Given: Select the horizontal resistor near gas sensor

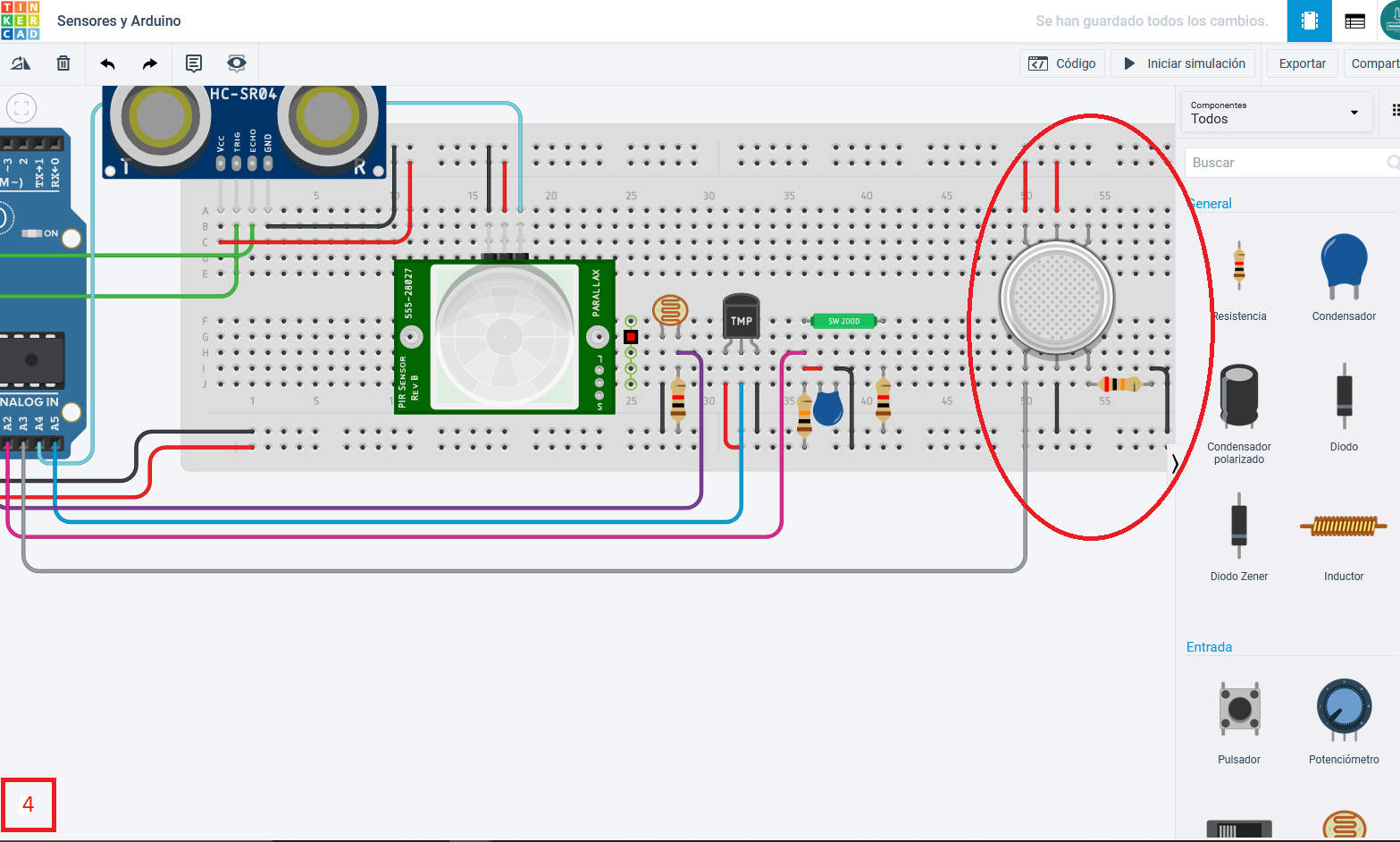Looking at the screenshot, I should tap(1119, 384).
